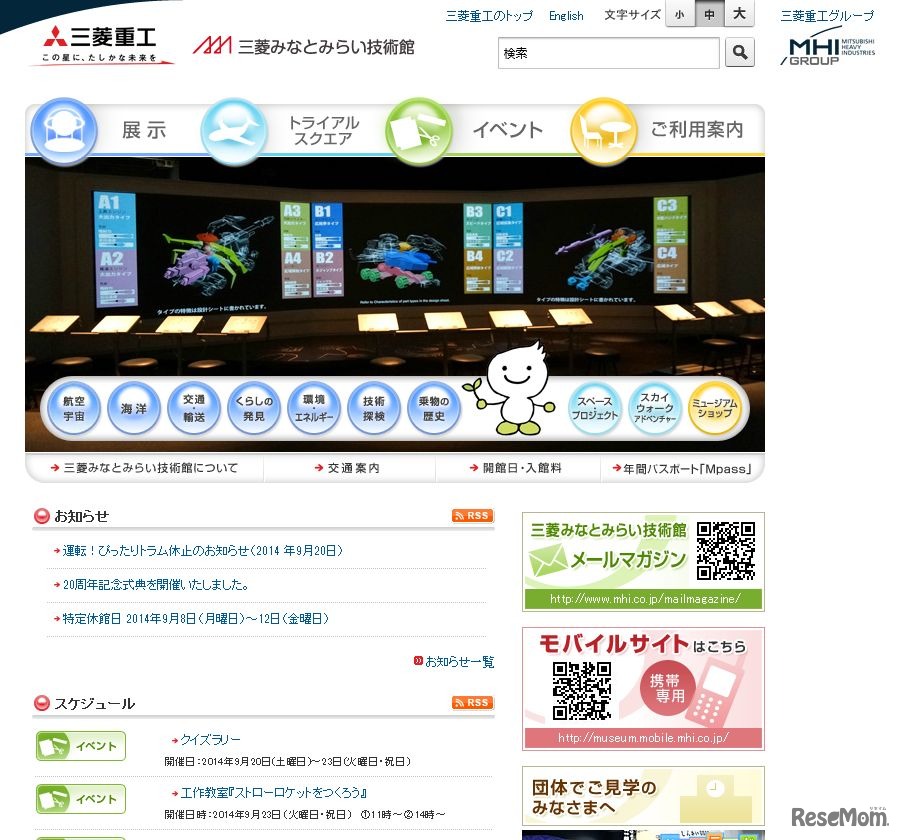Select the 環境・エネルギー round button
The width and height of the screenshot is (902, 840).
(314, 408)
